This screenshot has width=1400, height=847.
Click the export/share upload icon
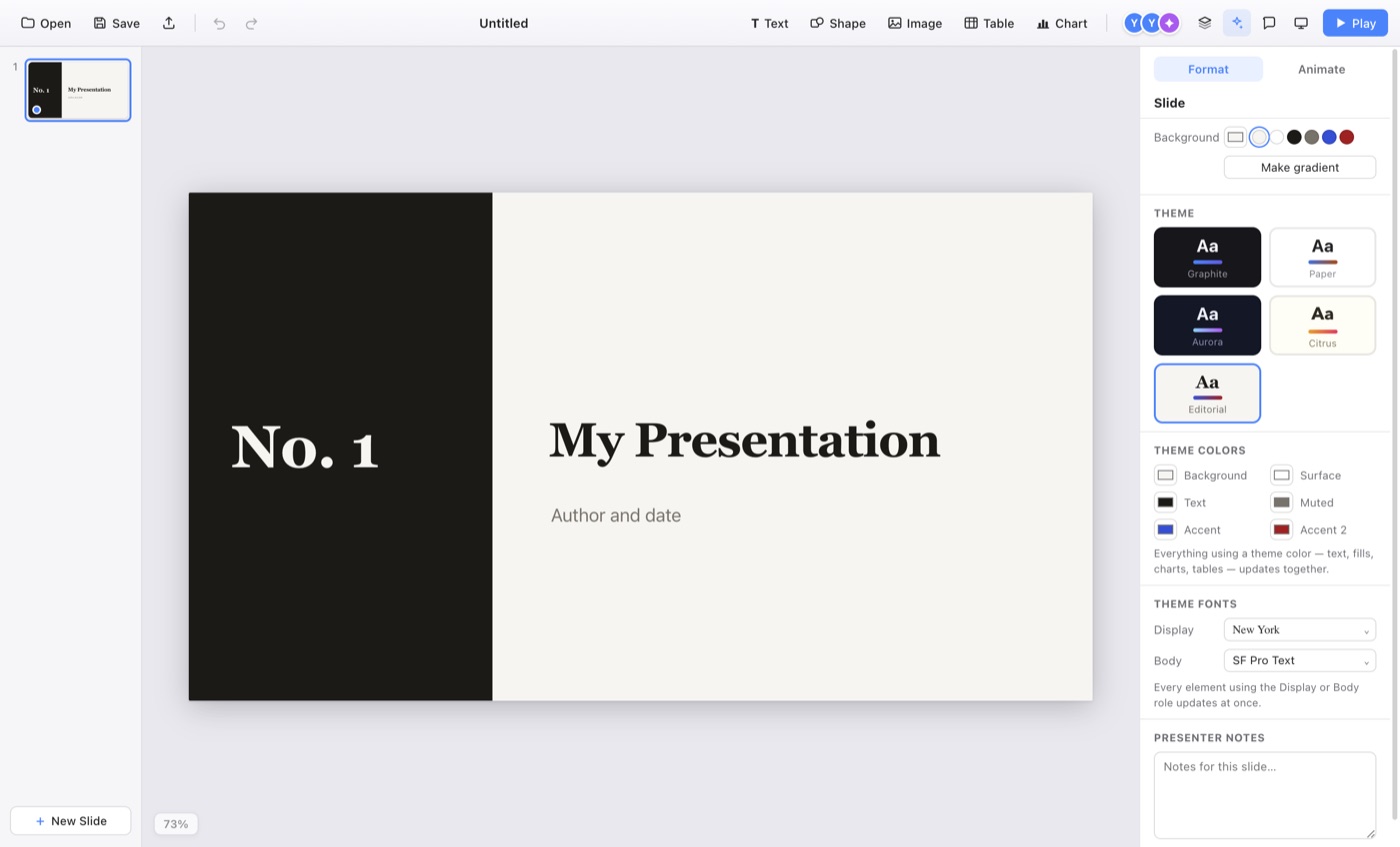click(x=168, y=23)
